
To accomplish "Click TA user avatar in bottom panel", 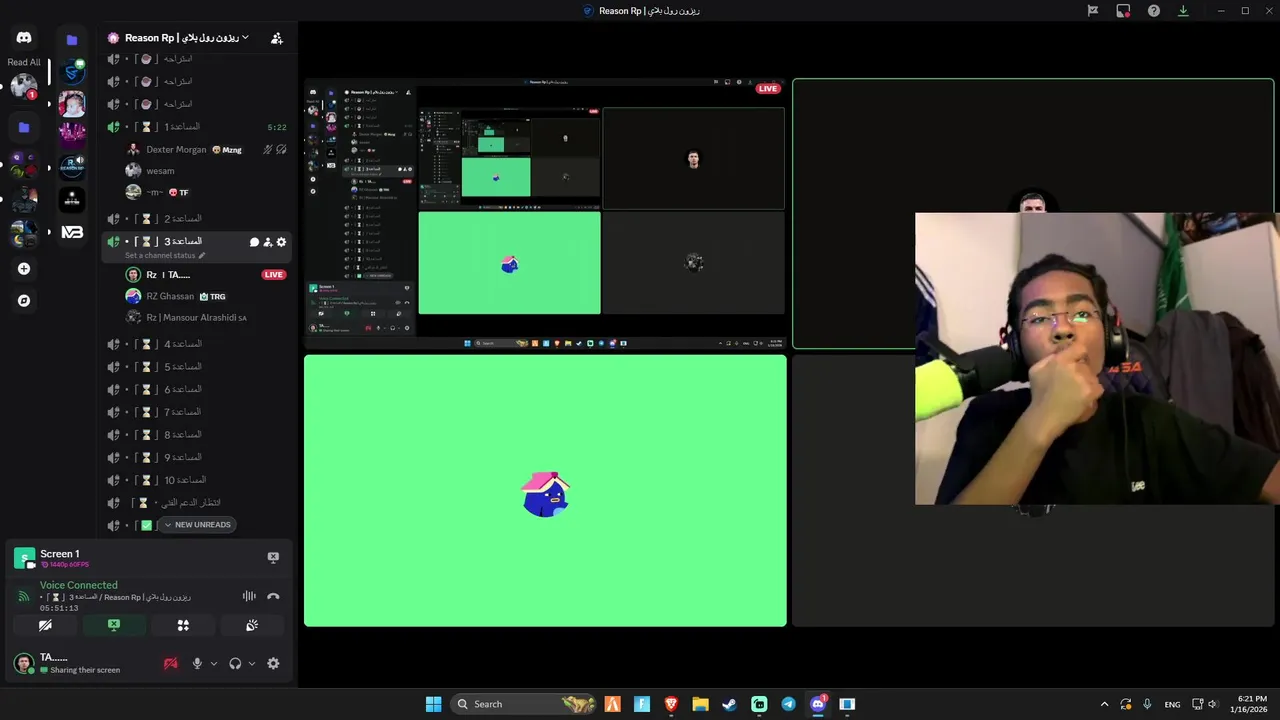I will point(24,663).
